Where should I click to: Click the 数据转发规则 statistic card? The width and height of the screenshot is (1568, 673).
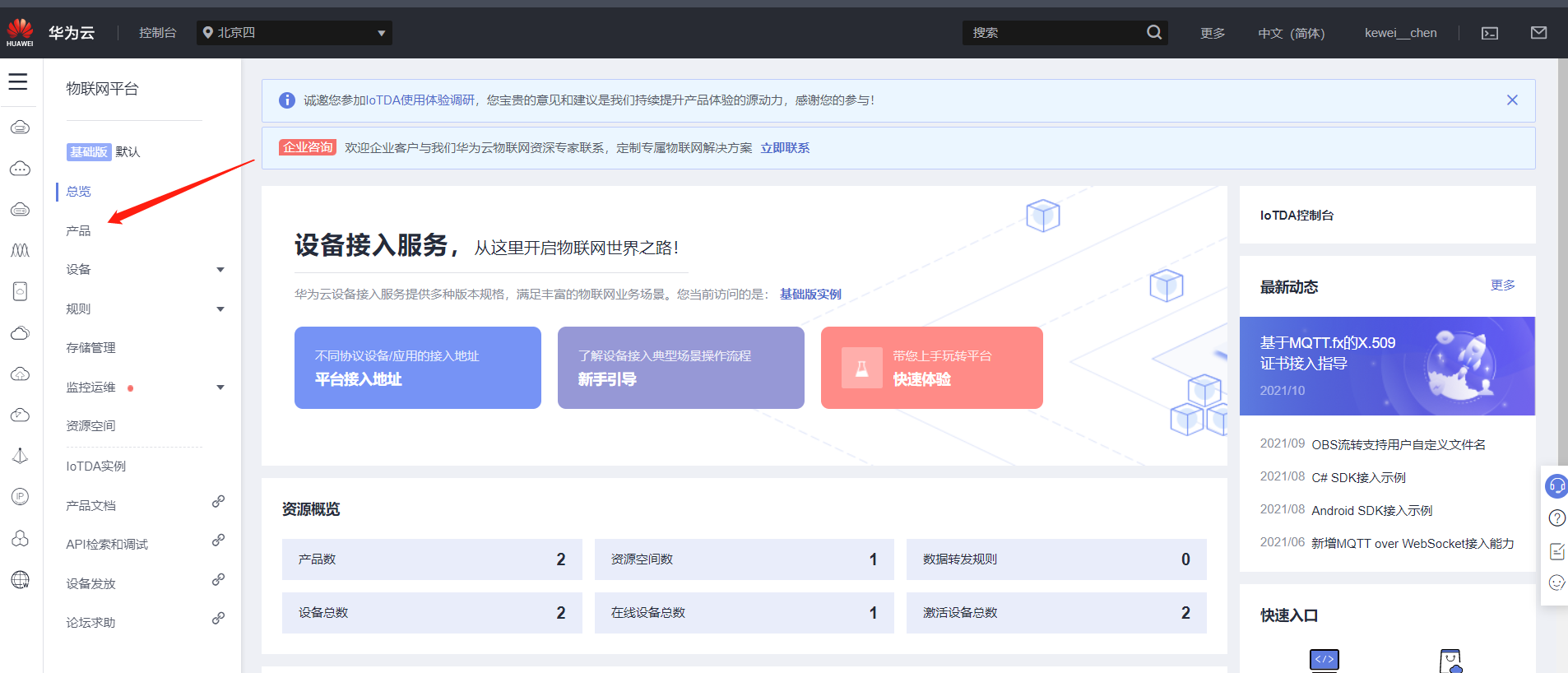pyautogui.click(x=1056, y=559)
